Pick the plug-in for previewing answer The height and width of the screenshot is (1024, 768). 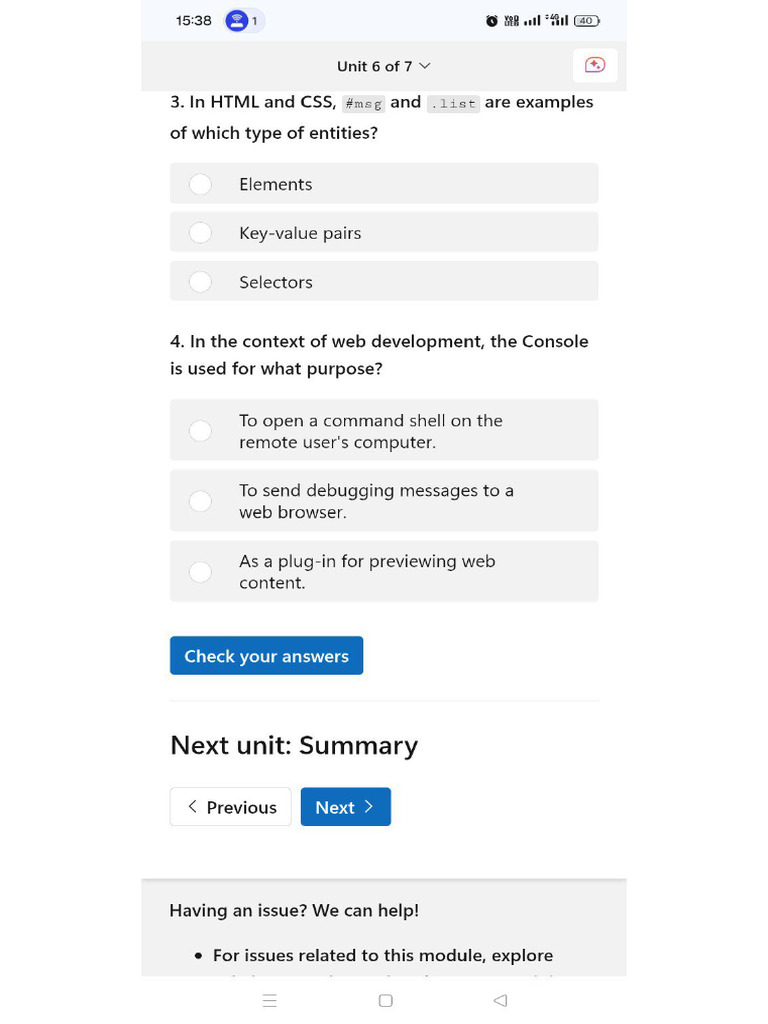click(x=201, y=572)
